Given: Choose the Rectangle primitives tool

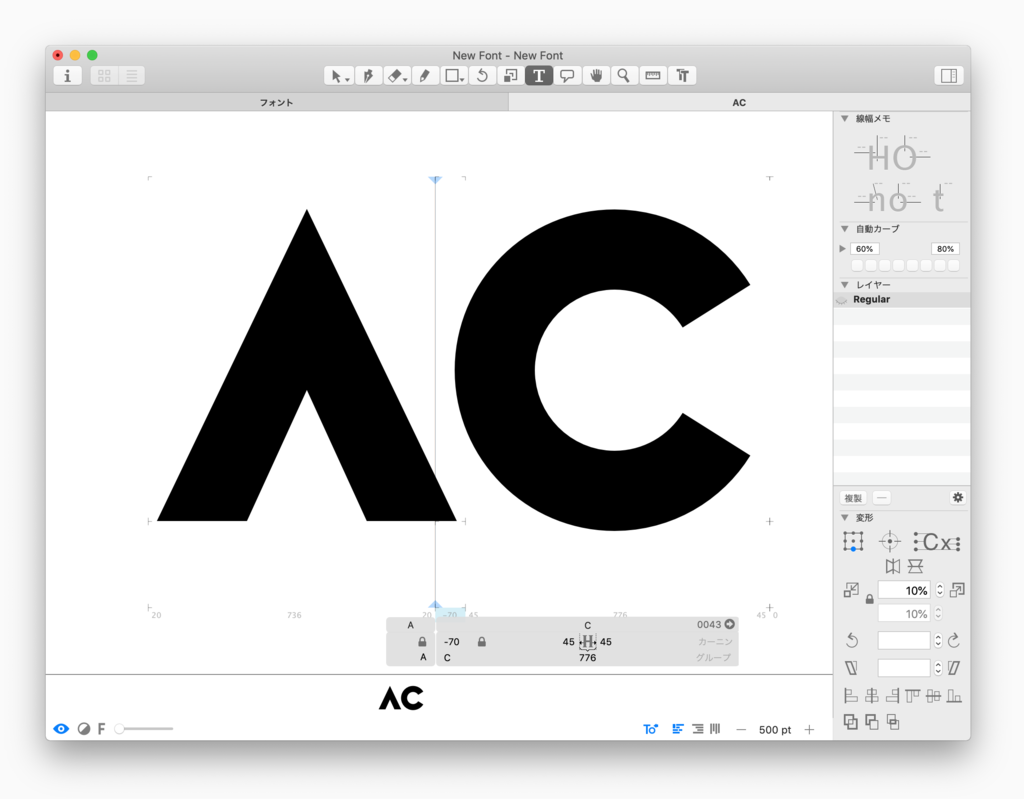Looking at the screenshot, I should 454,76.
